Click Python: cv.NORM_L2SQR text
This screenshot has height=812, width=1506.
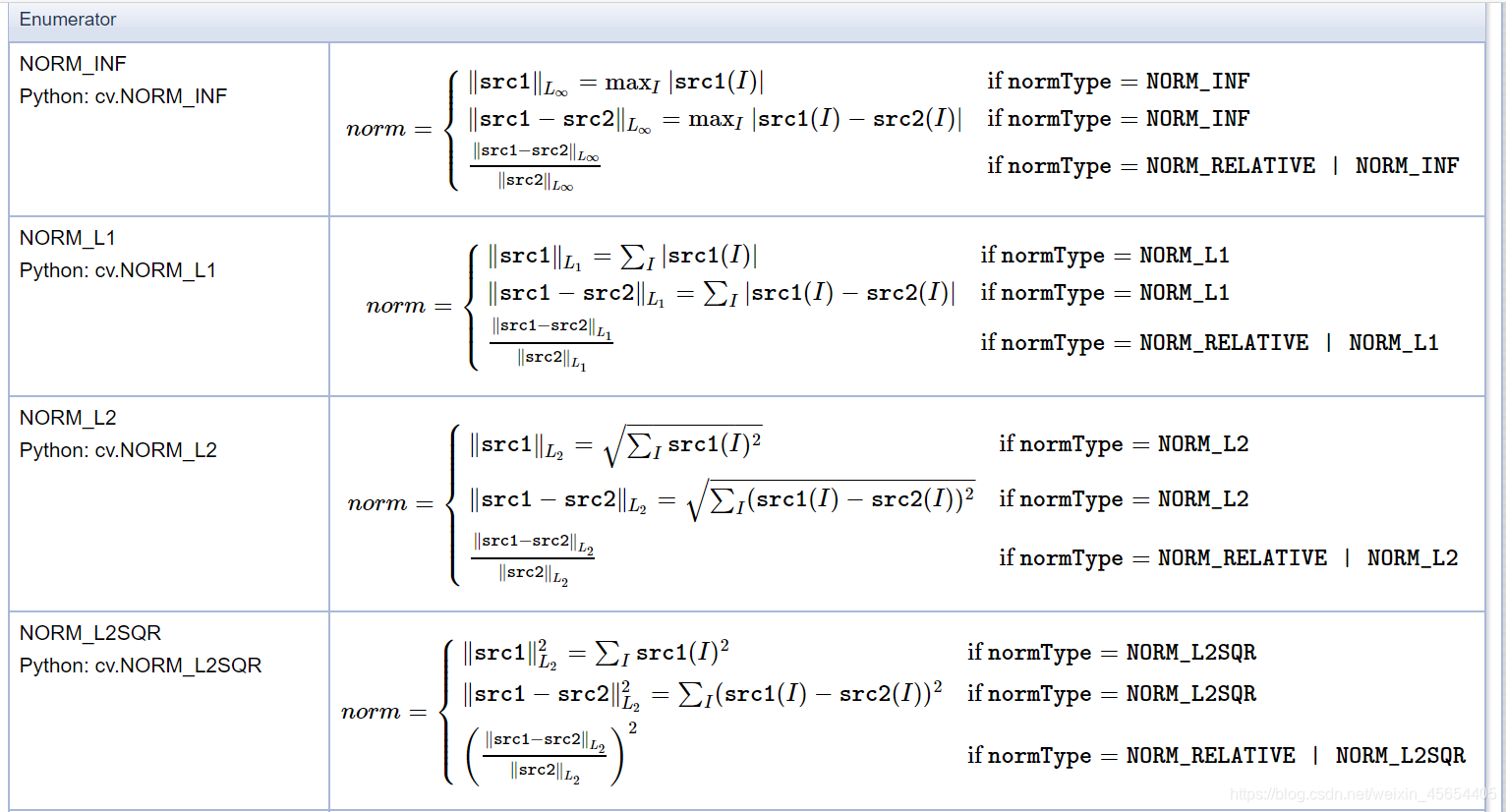[x=141, y=666]
